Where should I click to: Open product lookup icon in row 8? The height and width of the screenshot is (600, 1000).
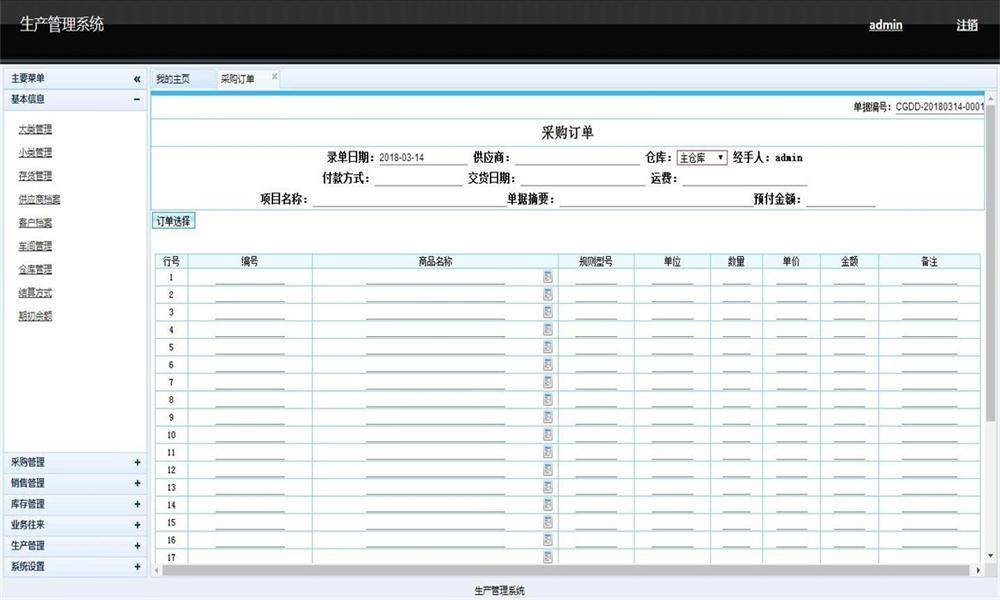[547, 400]
